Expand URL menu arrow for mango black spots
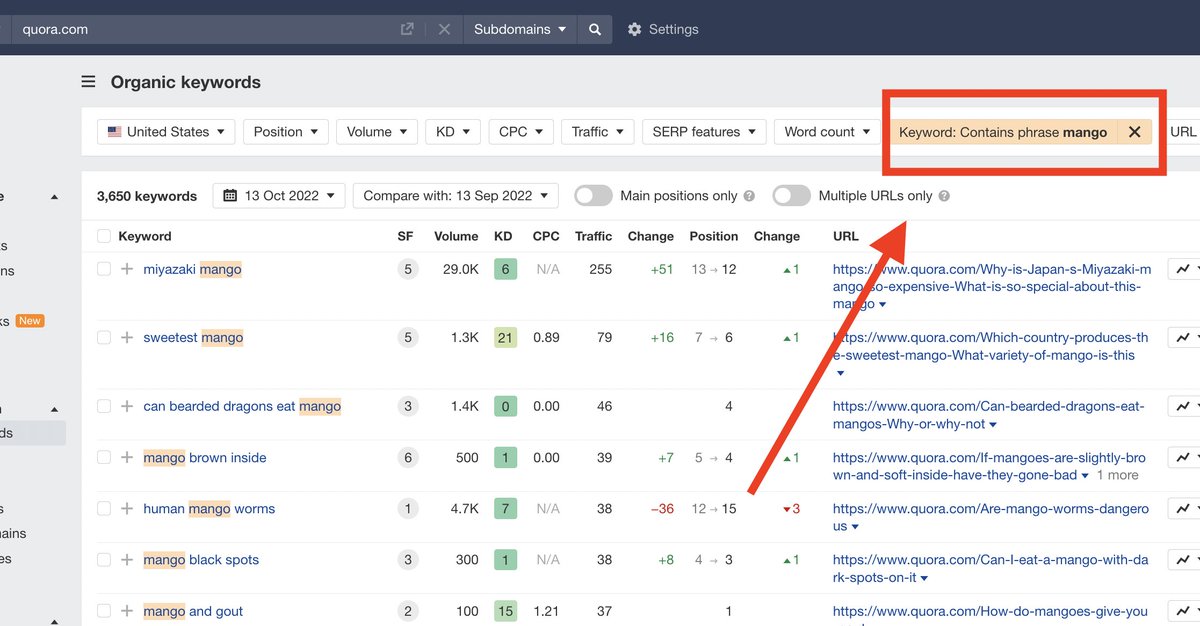Screen dimensions: 1200x626 pos(924,579)
